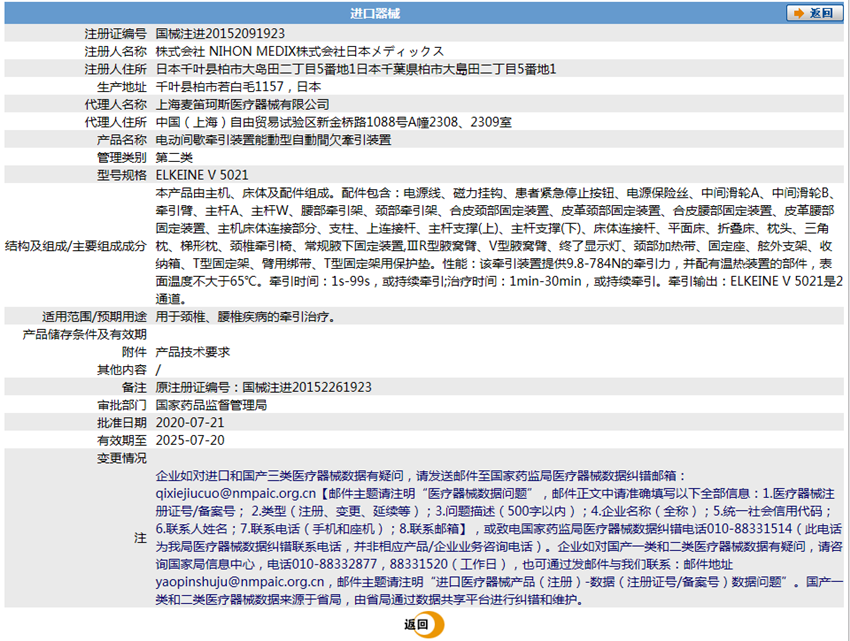
Task: Click the 产品储存条件及有效期 label
Action: [85, 335]
